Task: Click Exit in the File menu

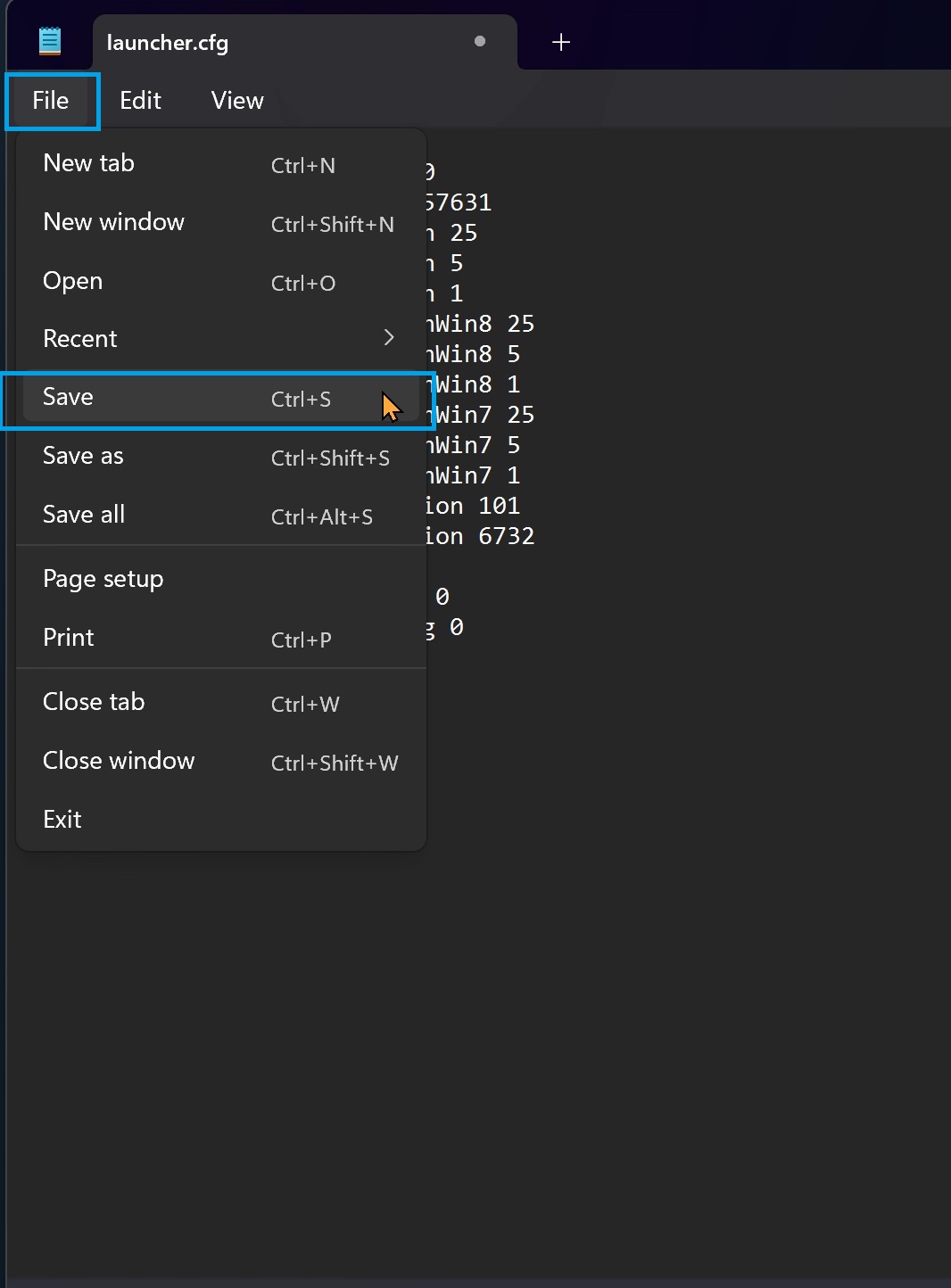Action: click(x=62, y=820)
